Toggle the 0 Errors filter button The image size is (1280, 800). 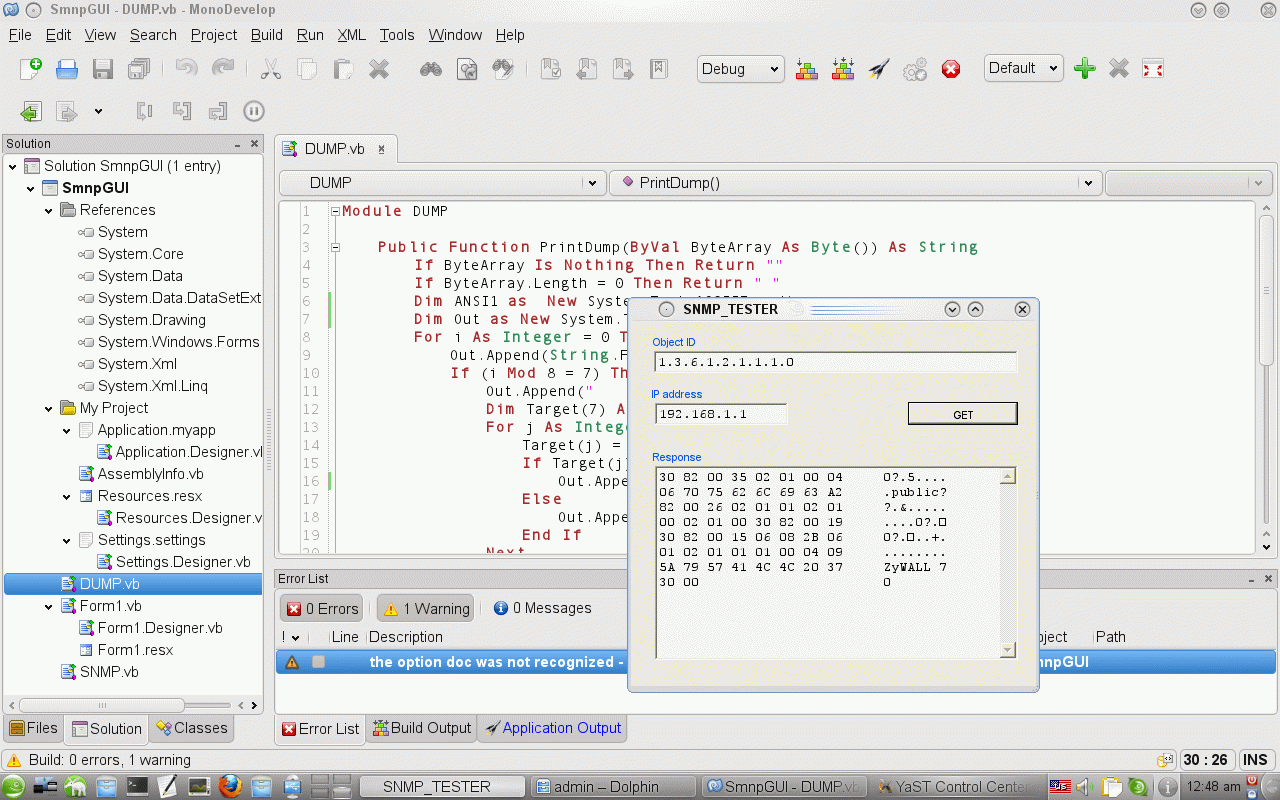(x=322, y=608)
